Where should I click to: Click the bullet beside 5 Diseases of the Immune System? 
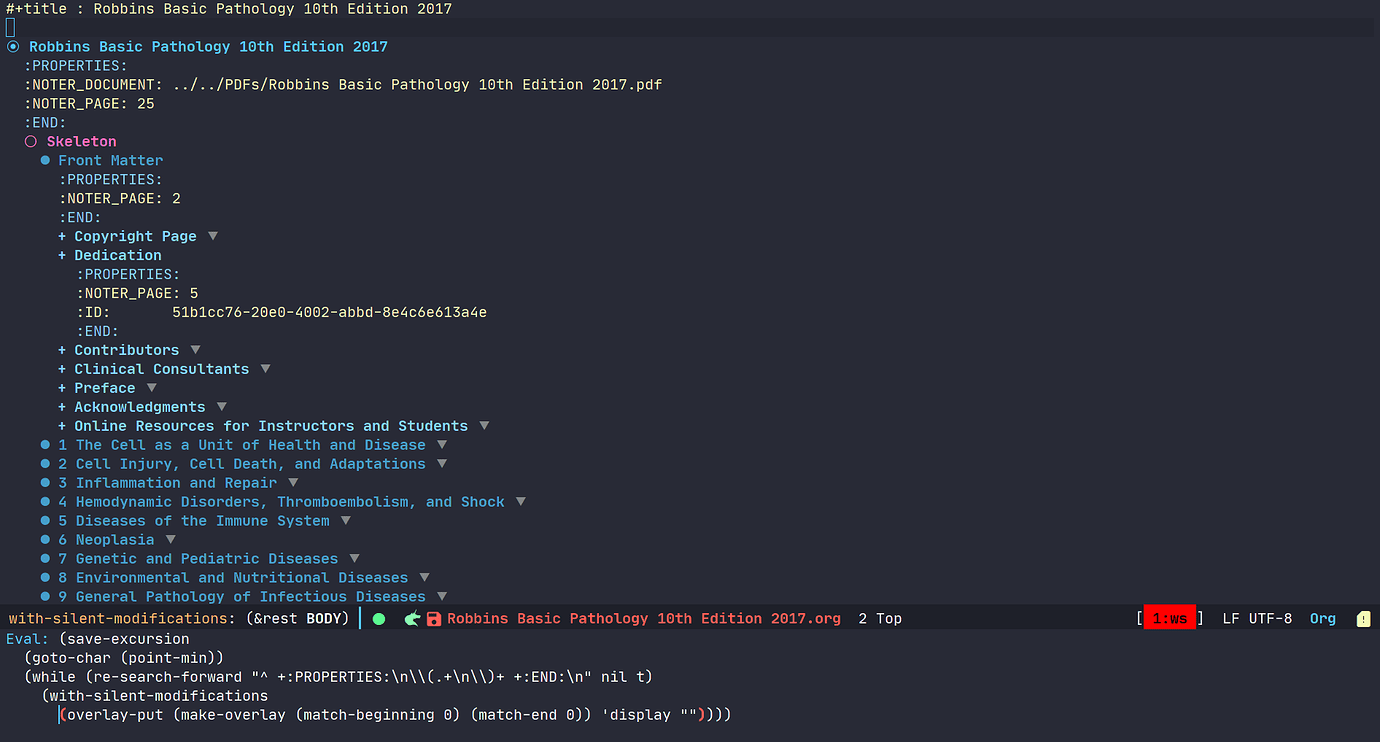[x=44, y=520]
